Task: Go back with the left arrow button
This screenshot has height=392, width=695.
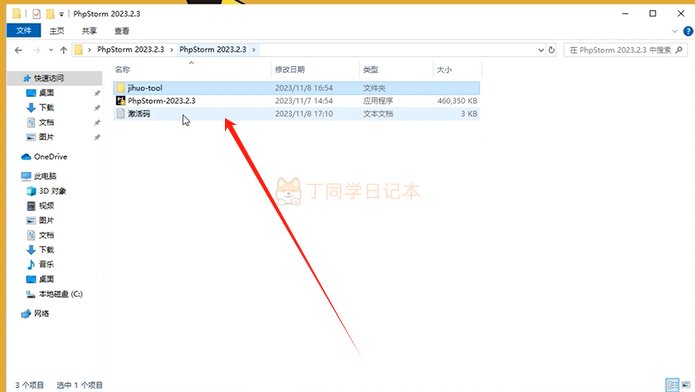Action: pos(18,50)
